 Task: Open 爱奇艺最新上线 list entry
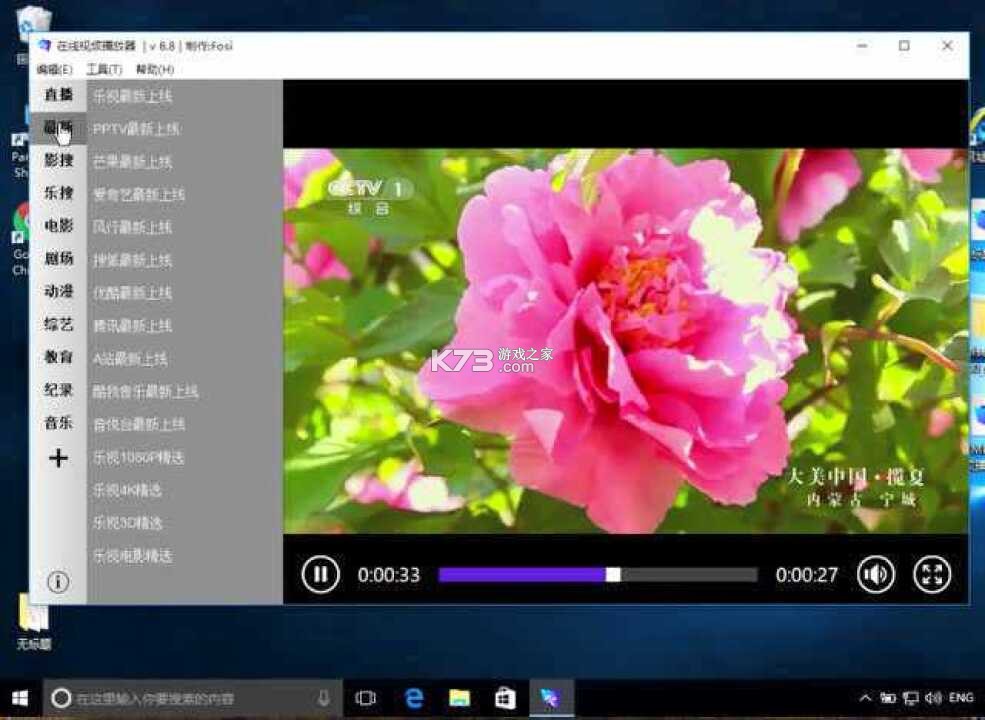coord(139,195)
